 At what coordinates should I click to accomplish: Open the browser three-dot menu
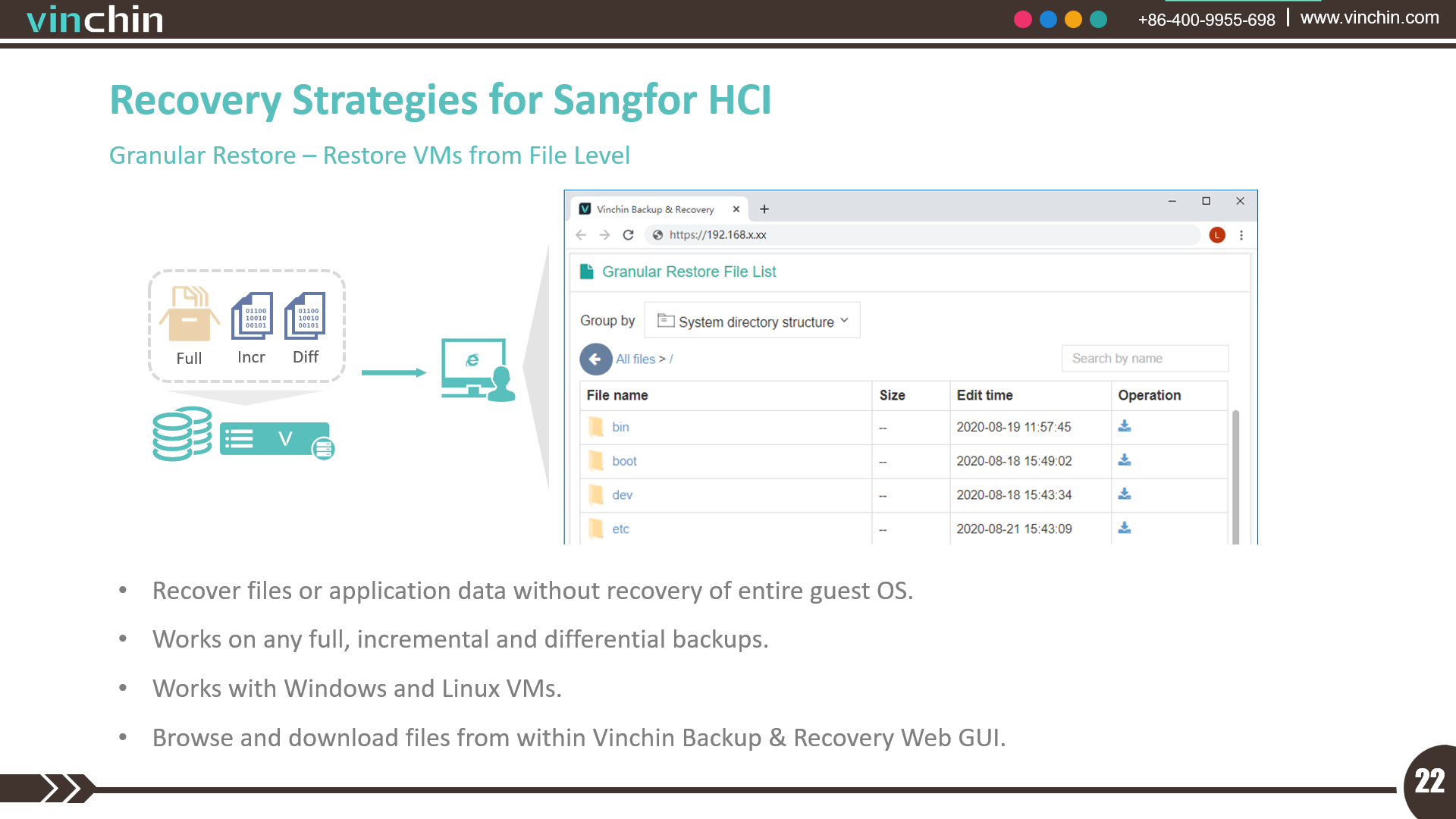click(1241, 235)
